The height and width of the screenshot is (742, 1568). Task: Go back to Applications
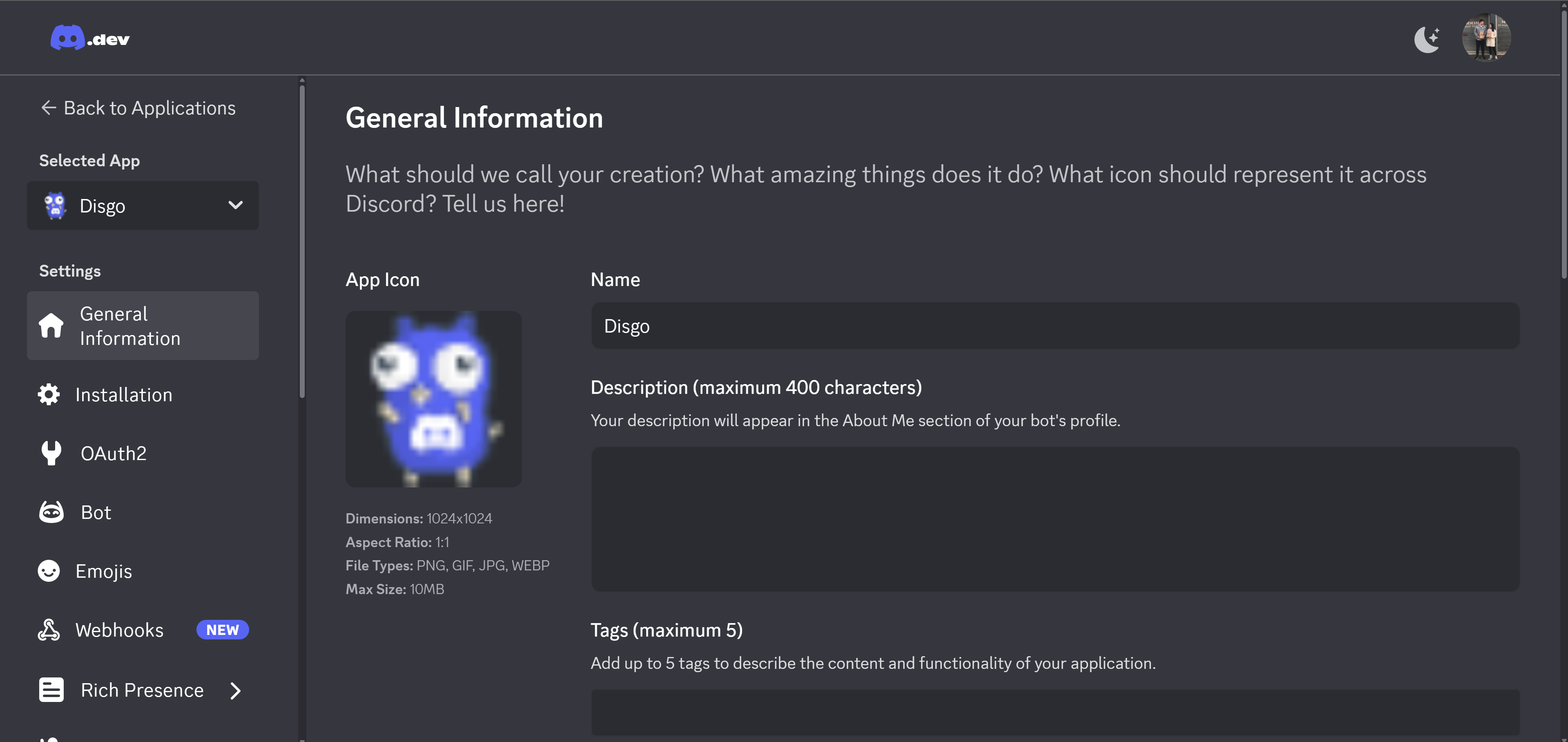click(138, 108)
